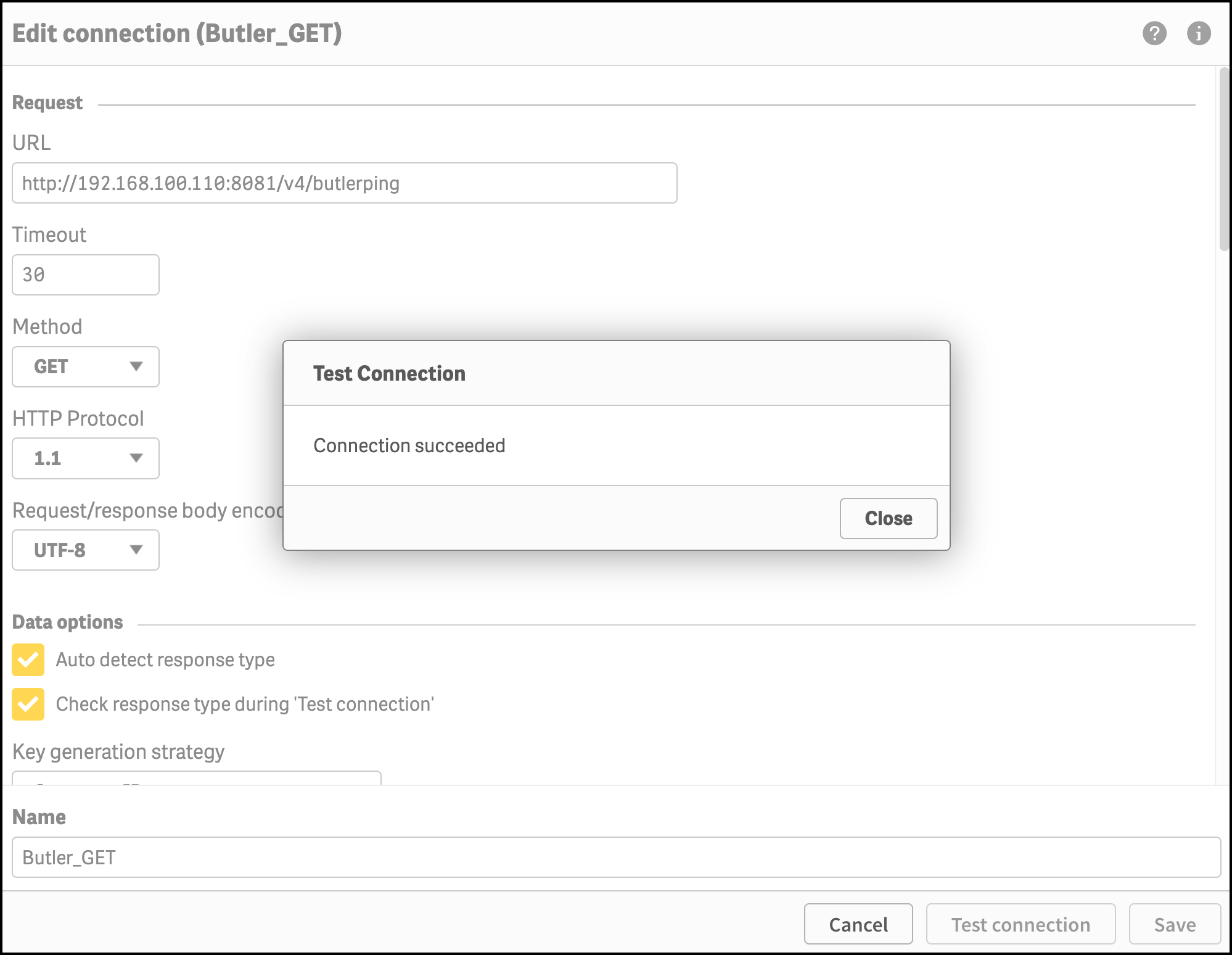Click the vertical scrollbar thumb
1232x955 pixels.
(1224, 160)
